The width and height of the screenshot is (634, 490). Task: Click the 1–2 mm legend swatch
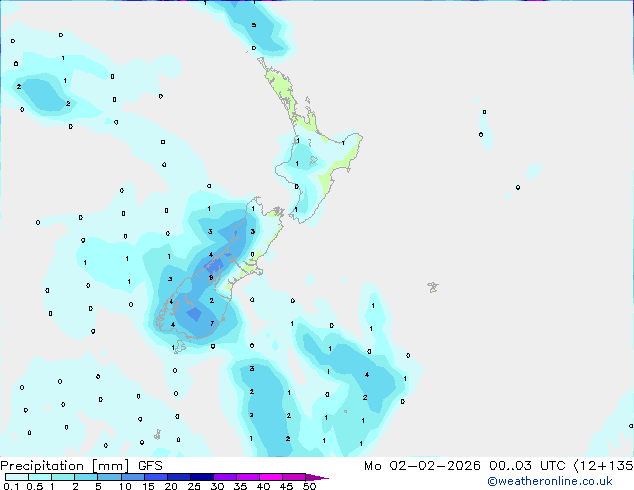tap(63, 477)
